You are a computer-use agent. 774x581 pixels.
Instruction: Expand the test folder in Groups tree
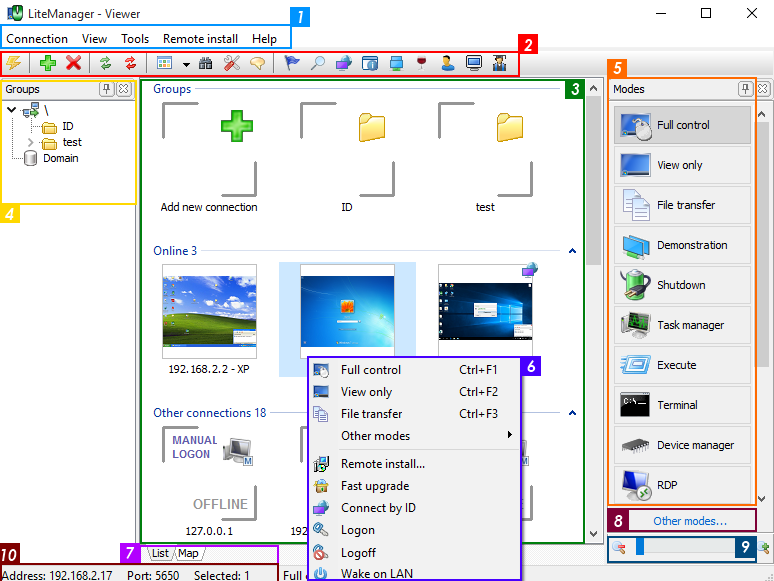(31, 143)
